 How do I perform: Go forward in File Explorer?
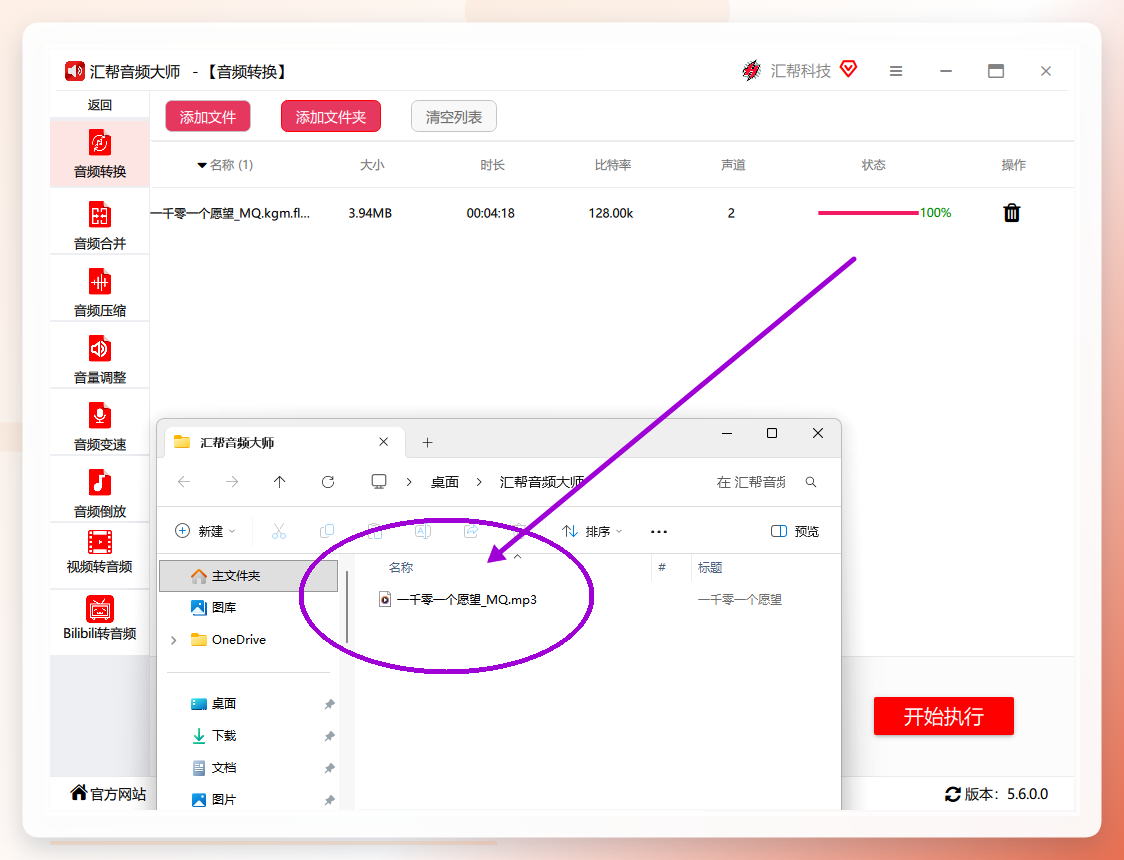pos(232,482)
